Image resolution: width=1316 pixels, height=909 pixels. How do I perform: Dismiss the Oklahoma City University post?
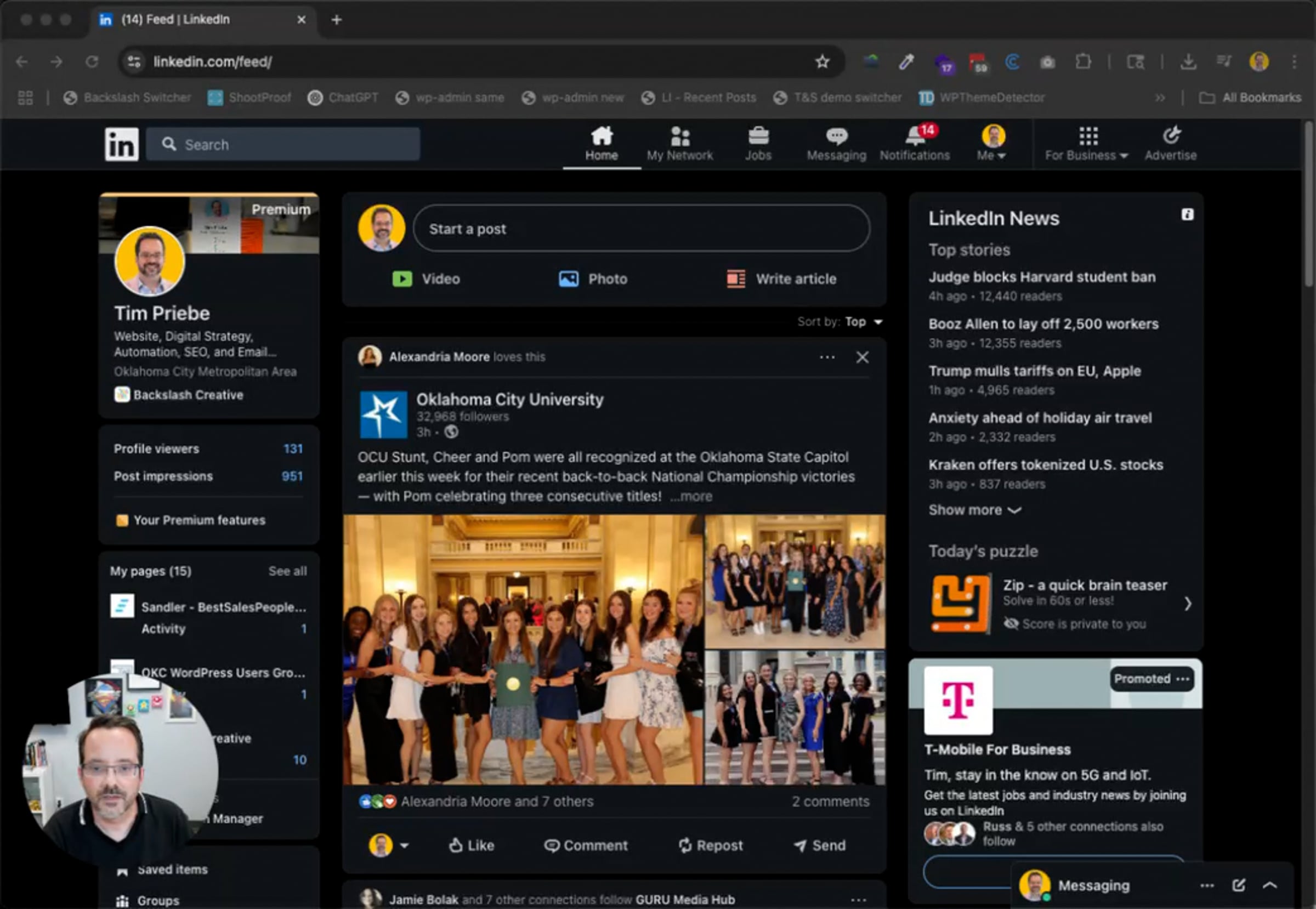coord(862,357)
